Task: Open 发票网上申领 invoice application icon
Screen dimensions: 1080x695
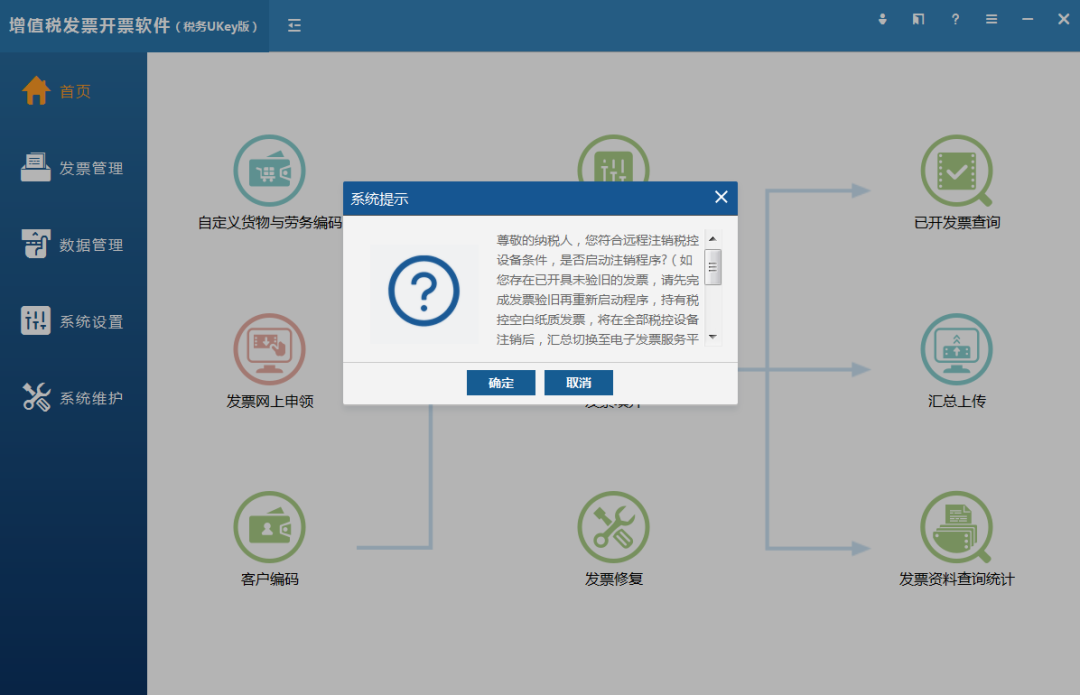Action: [x=269, y=349]
